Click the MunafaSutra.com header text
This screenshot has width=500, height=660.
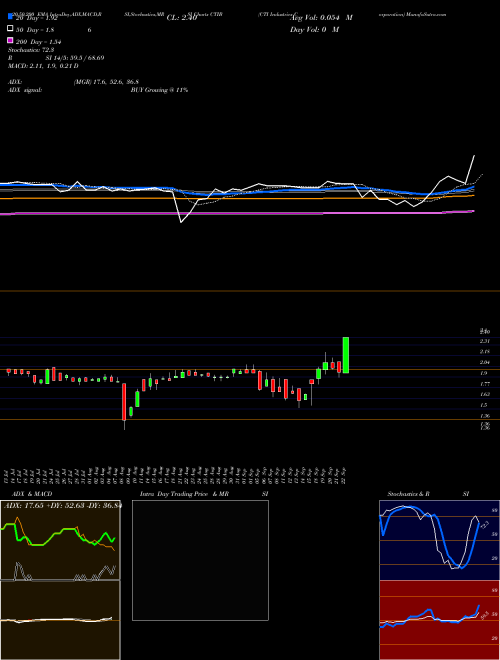[x=425, y=14]
